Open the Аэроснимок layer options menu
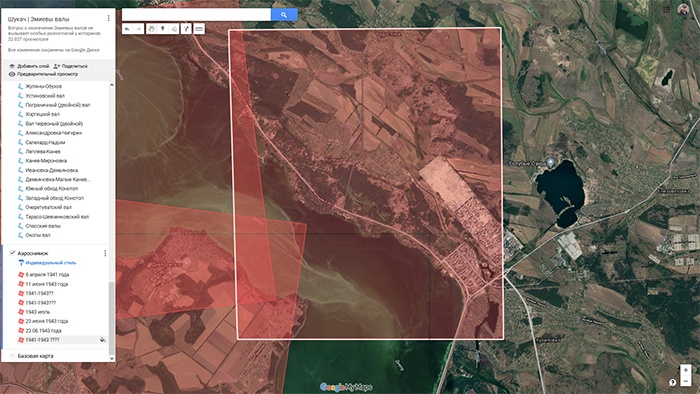The height and width of the screenshot is (394, 700). (x=105, y=253)
